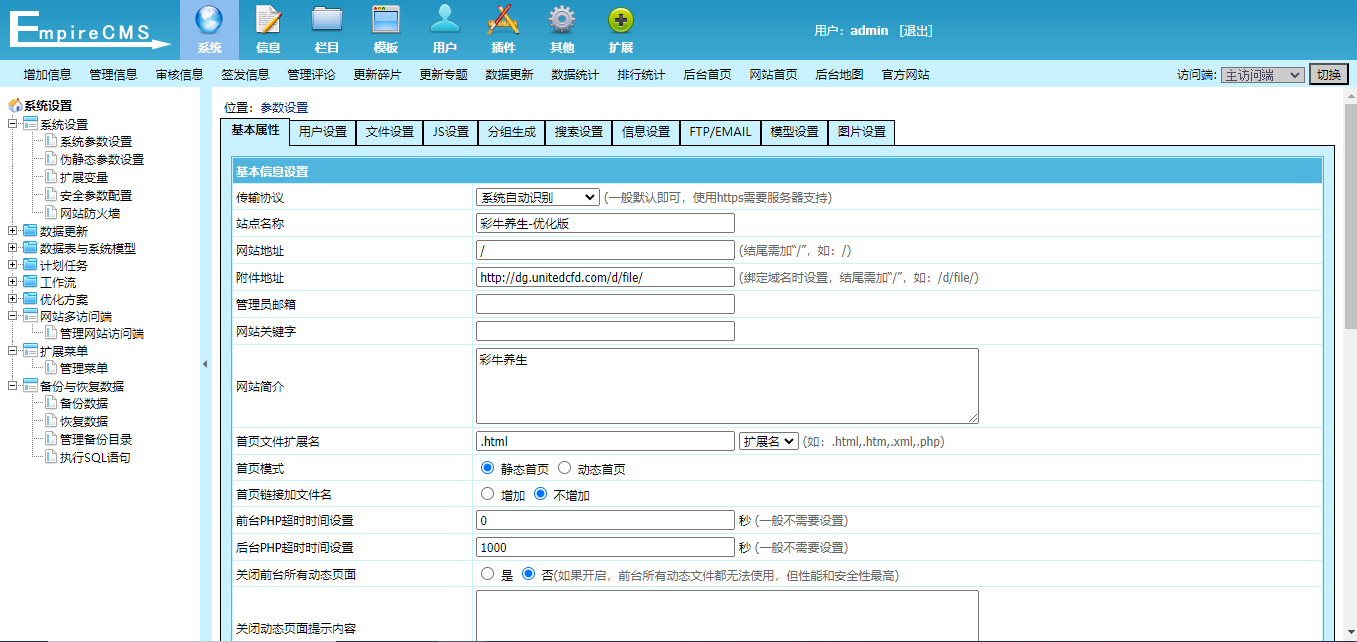
Task: Switch to the 用户设置 tab
Action: 322,132
